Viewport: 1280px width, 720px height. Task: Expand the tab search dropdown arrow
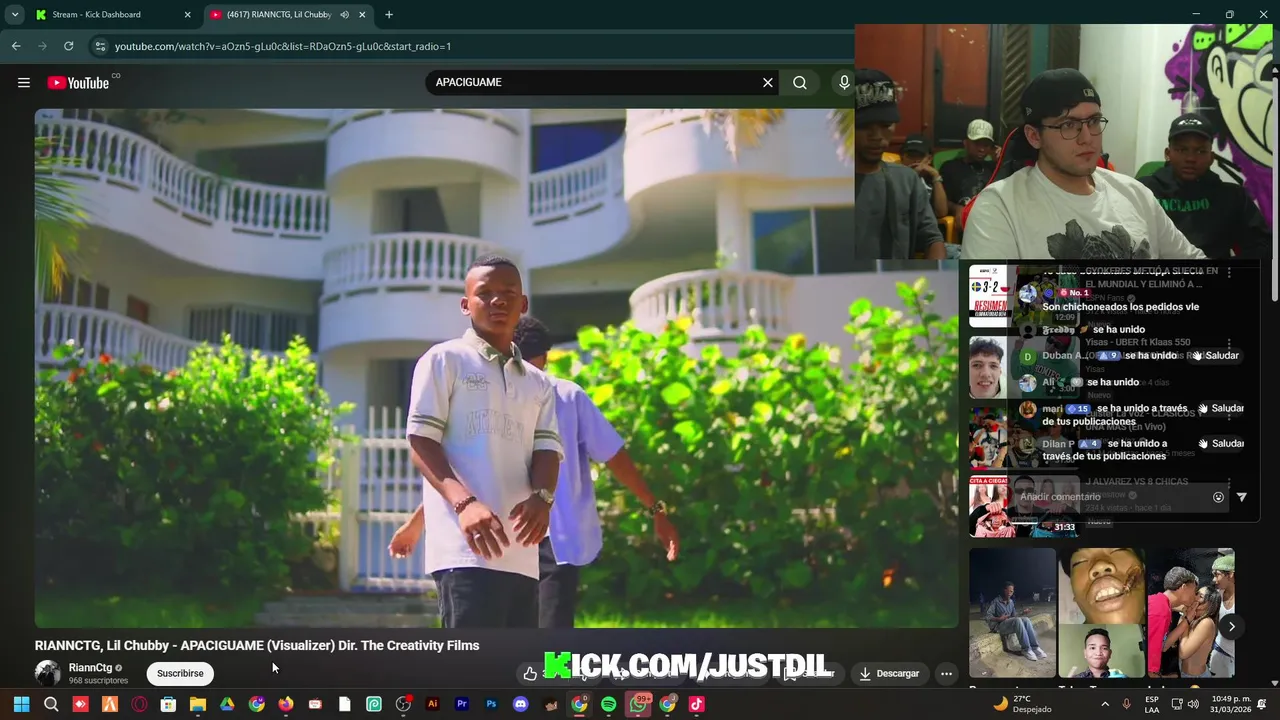click(15, 15)
